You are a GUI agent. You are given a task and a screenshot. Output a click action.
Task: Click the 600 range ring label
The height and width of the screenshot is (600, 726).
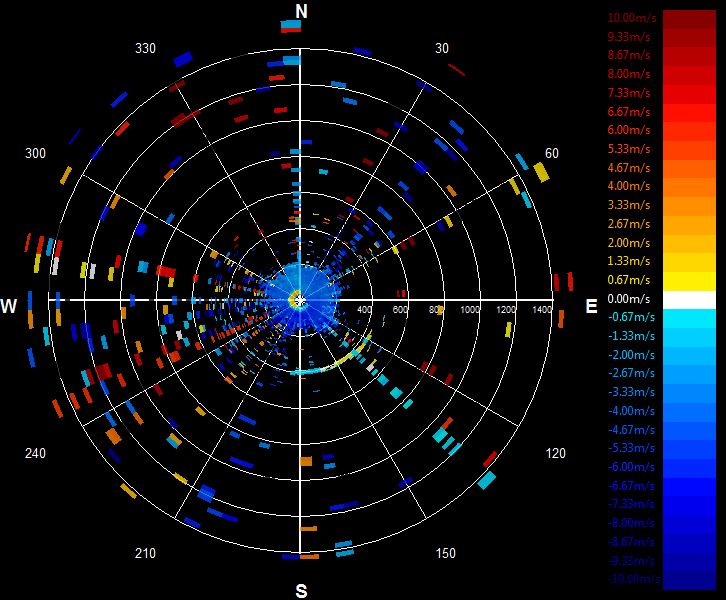(400, 309)
